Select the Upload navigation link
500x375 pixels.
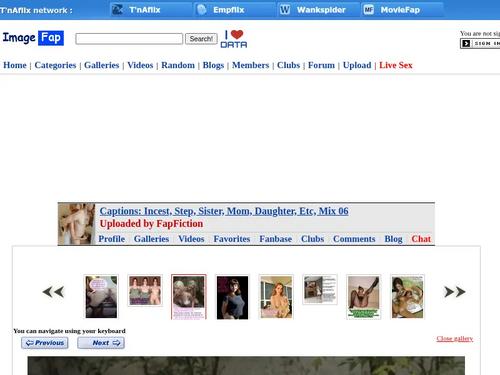click(357, 65)
